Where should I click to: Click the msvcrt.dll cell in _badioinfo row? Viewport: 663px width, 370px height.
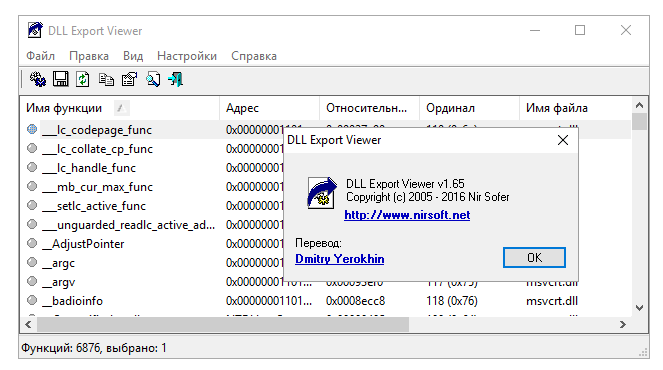(x=552, y=301)
